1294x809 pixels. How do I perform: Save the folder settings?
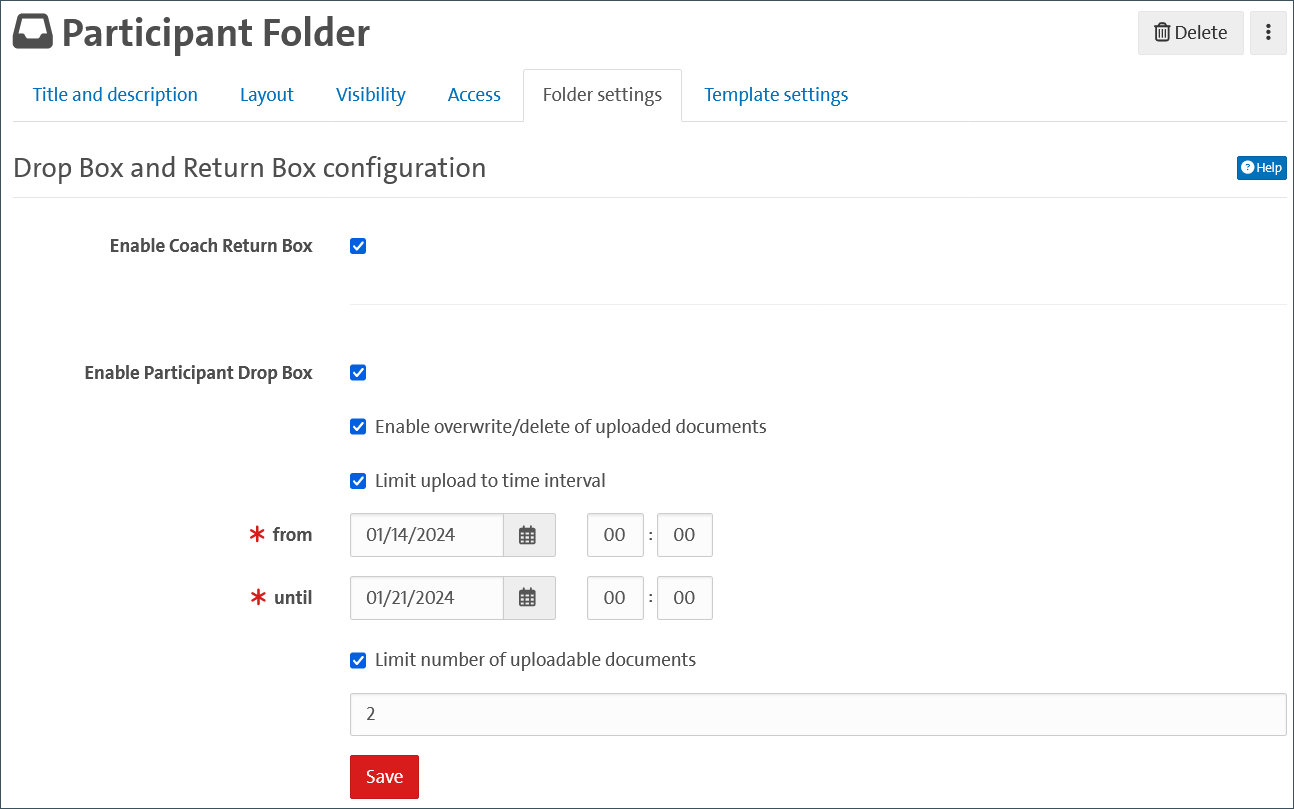384,777
